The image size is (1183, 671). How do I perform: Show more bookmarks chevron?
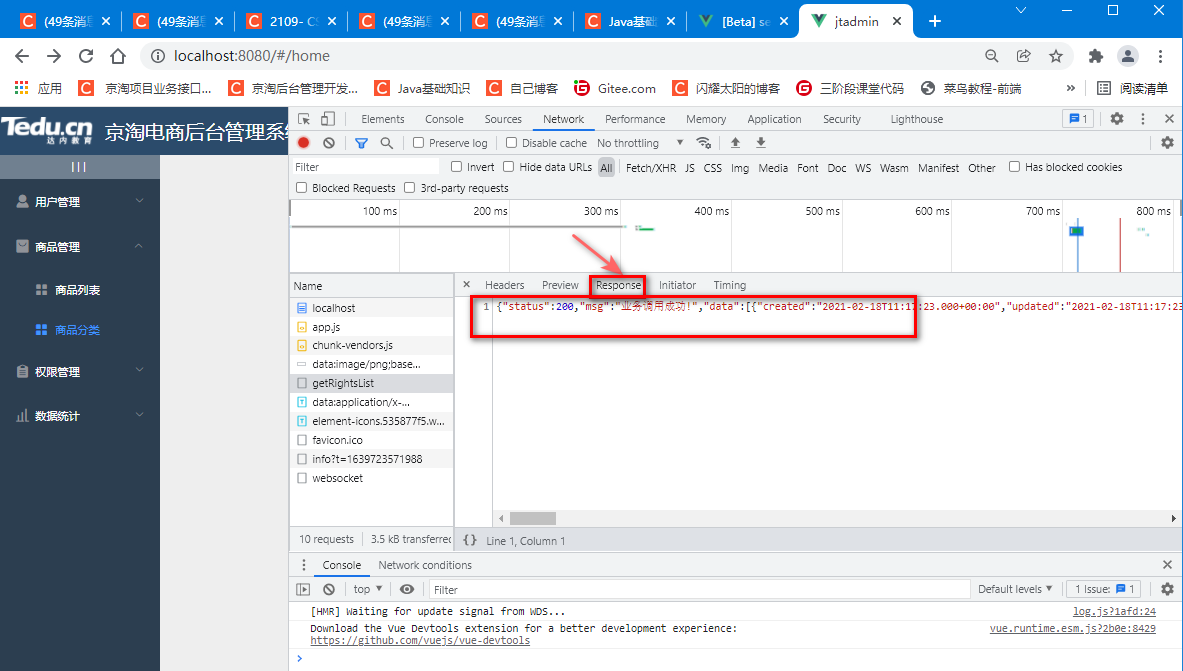pos(1071,88)
